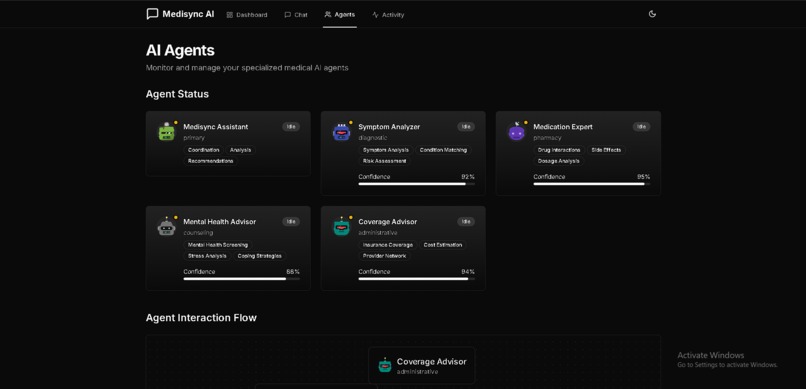Click the Symptom Analysis tag
806x389 pixels.
[386, 150]
